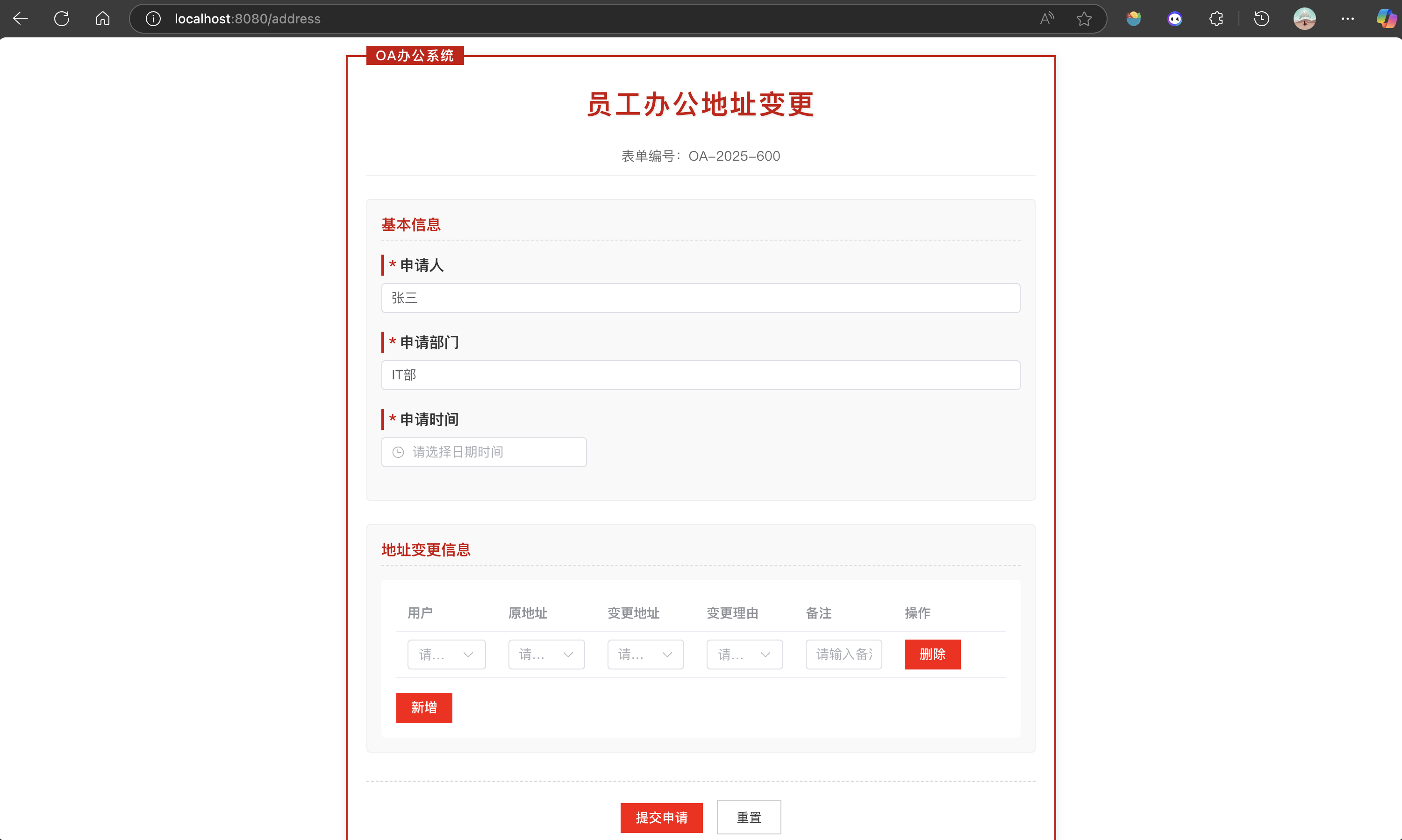
Task: Click 新增 to add a row
Action: pyautogui.click(x=423, y=707)
